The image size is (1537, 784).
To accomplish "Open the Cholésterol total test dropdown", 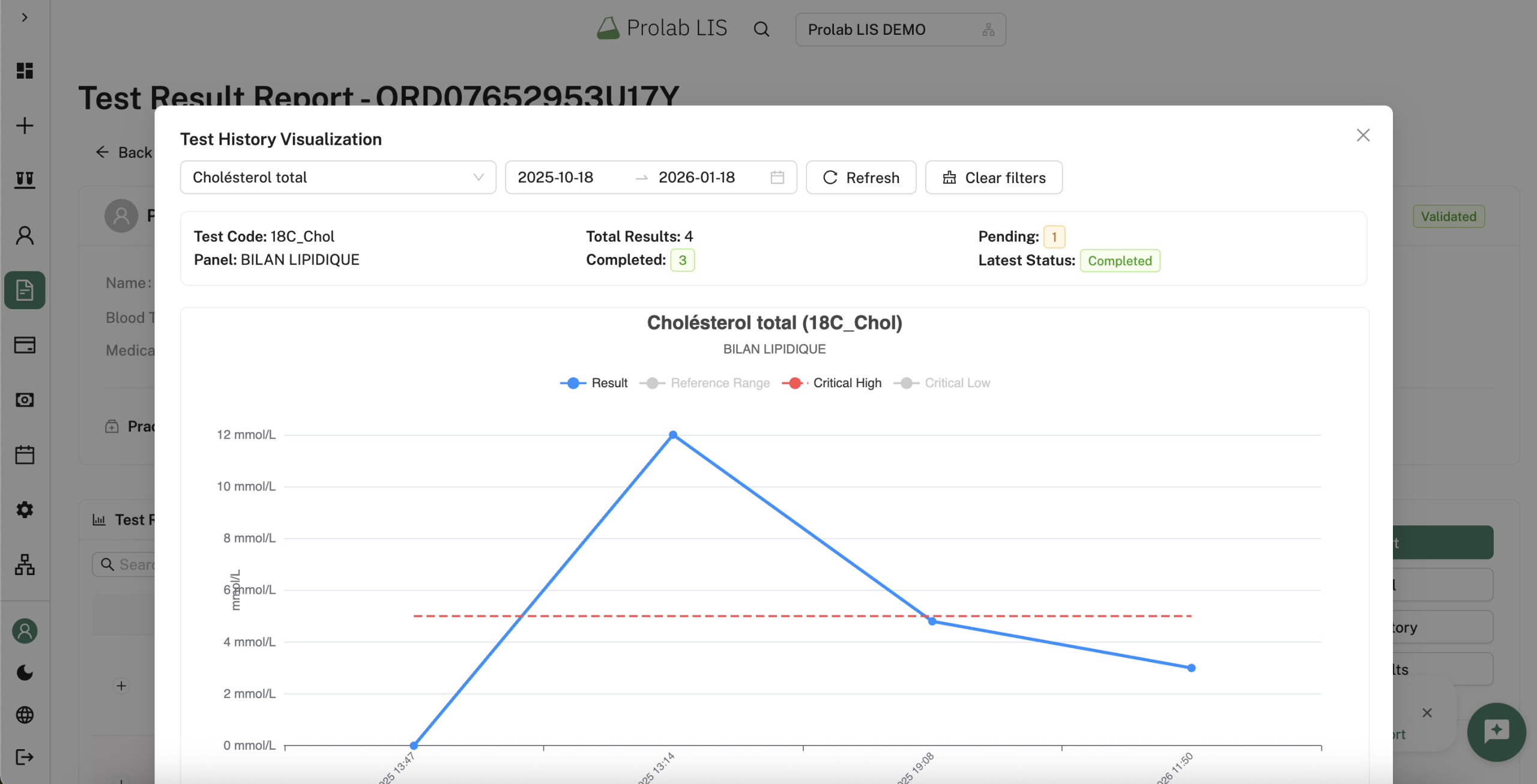I will point(337,177).
